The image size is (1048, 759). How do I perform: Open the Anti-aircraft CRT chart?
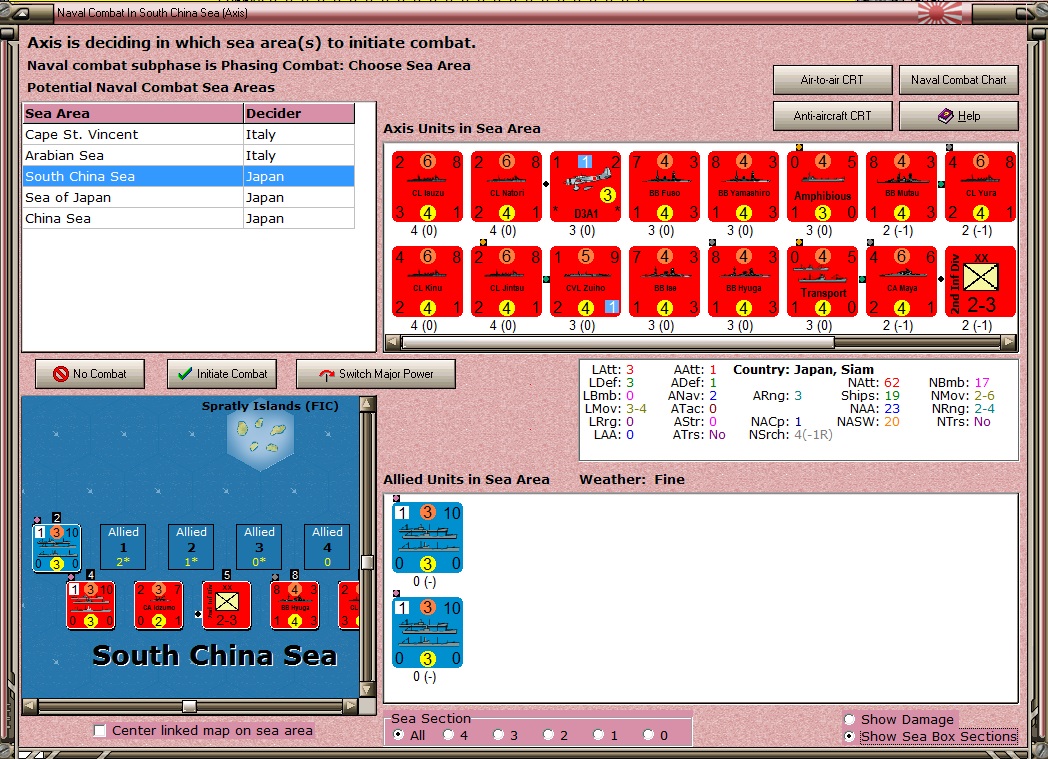coord(832,116)
